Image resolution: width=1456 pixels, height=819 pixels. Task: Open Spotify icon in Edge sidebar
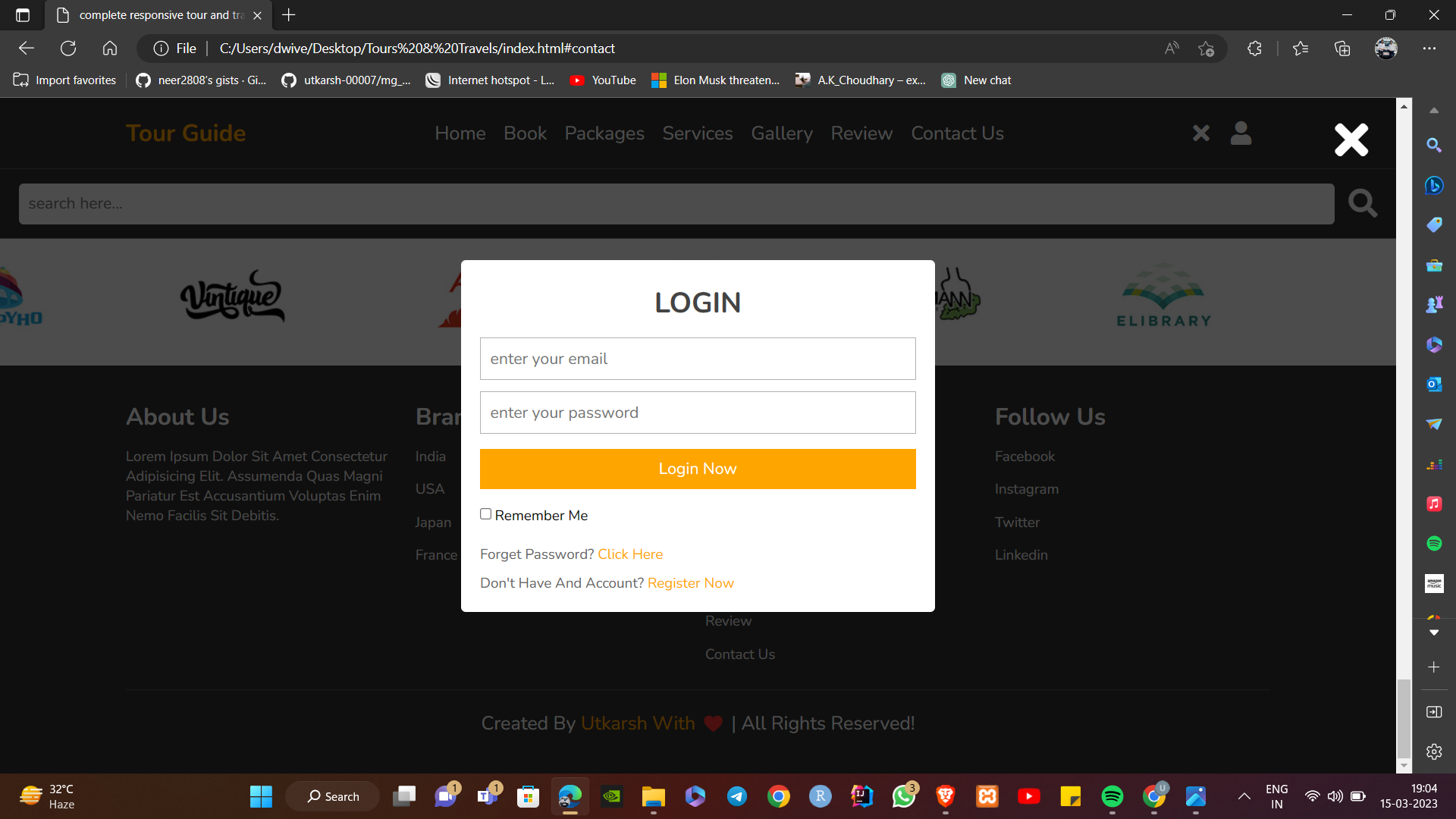(1433, 544)
